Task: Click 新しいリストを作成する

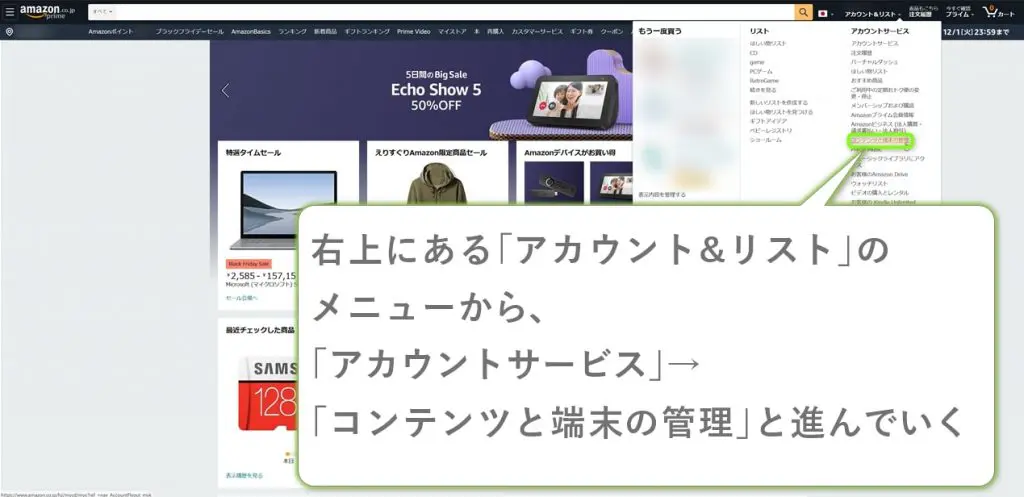Action: 778,103
